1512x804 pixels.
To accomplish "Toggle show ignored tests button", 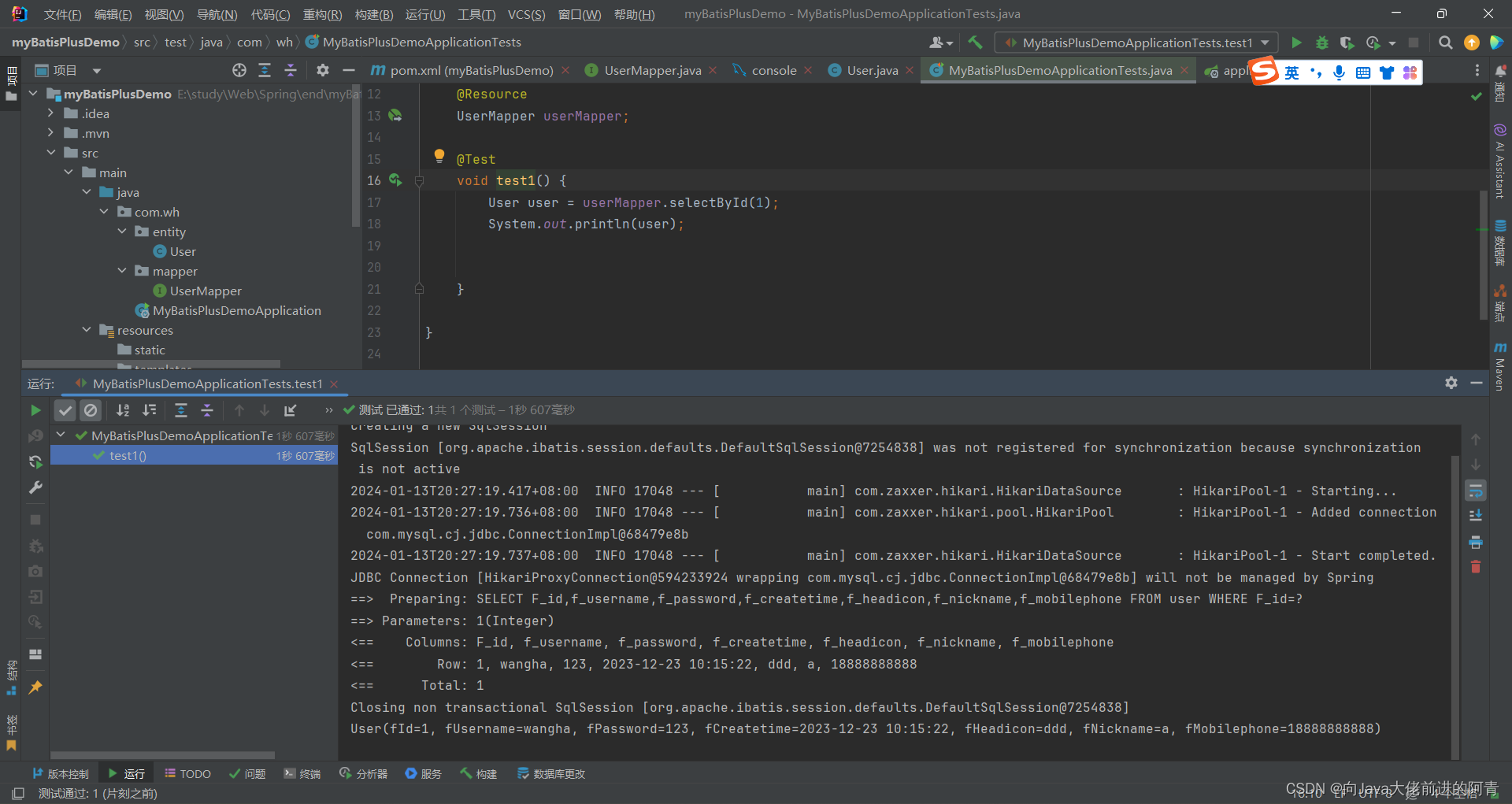I will pos(91,410).
